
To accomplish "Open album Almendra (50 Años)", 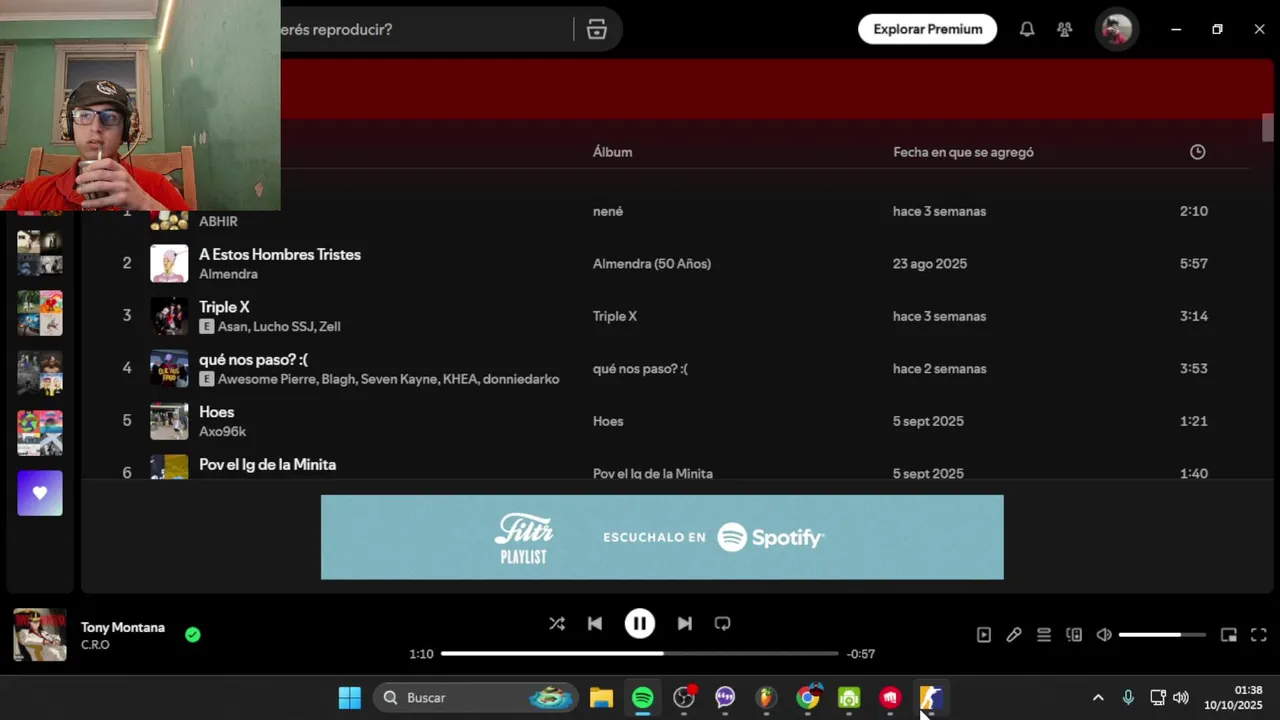I will point(652,264).
